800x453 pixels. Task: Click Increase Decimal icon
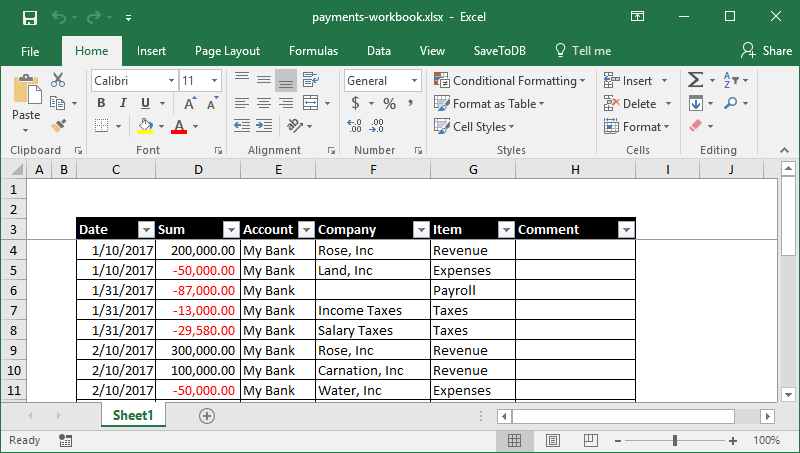pos(354,125)
